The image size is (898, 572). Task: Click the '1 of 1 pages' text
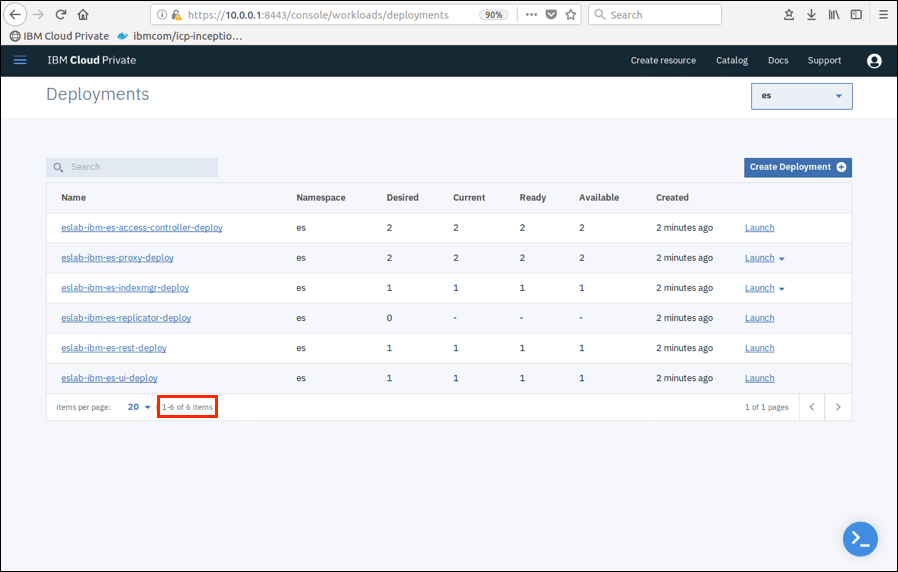click(x=766, y=407)
